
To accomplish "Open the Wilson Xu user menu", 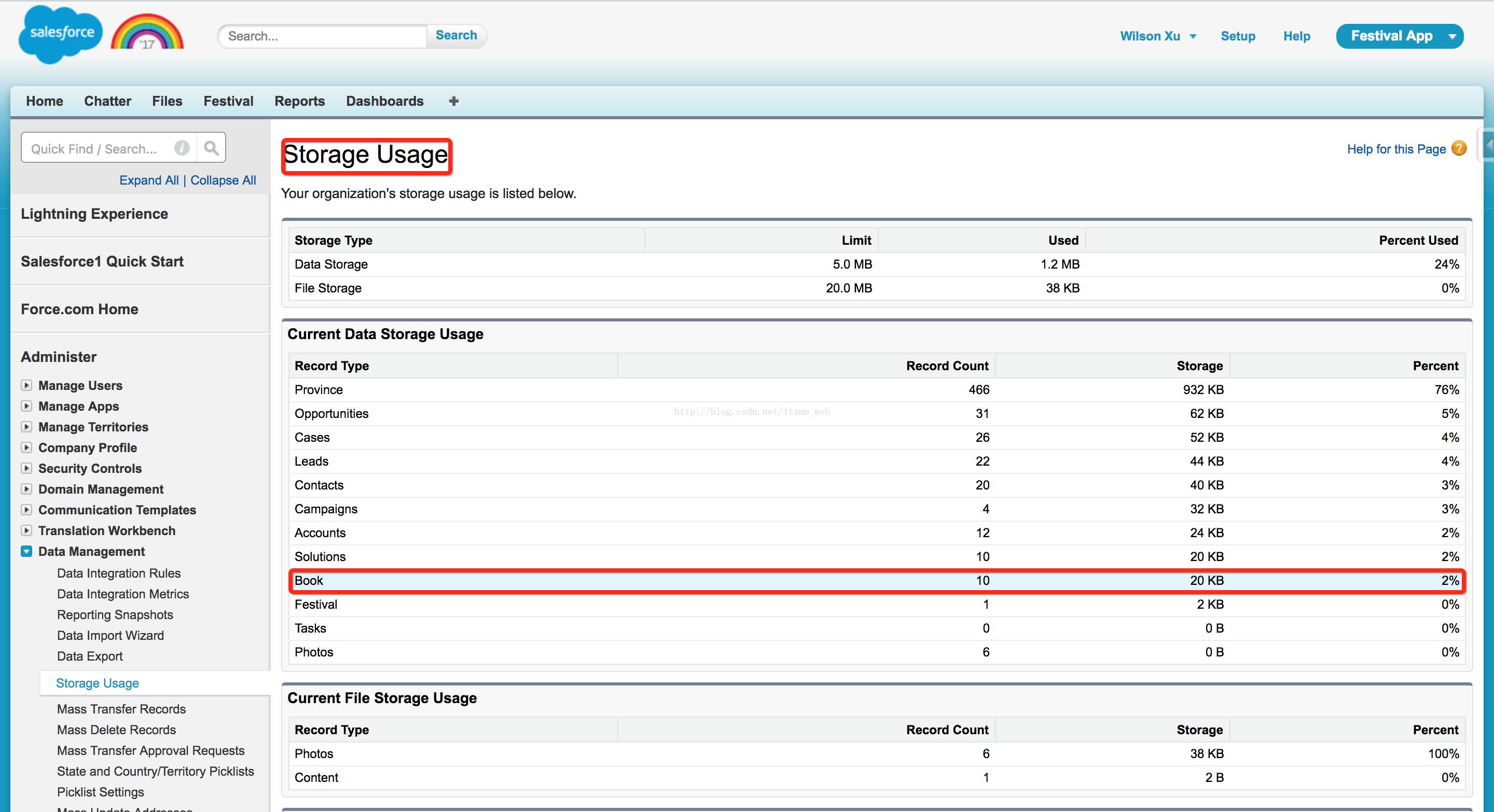I will (x=1158, y=36).
